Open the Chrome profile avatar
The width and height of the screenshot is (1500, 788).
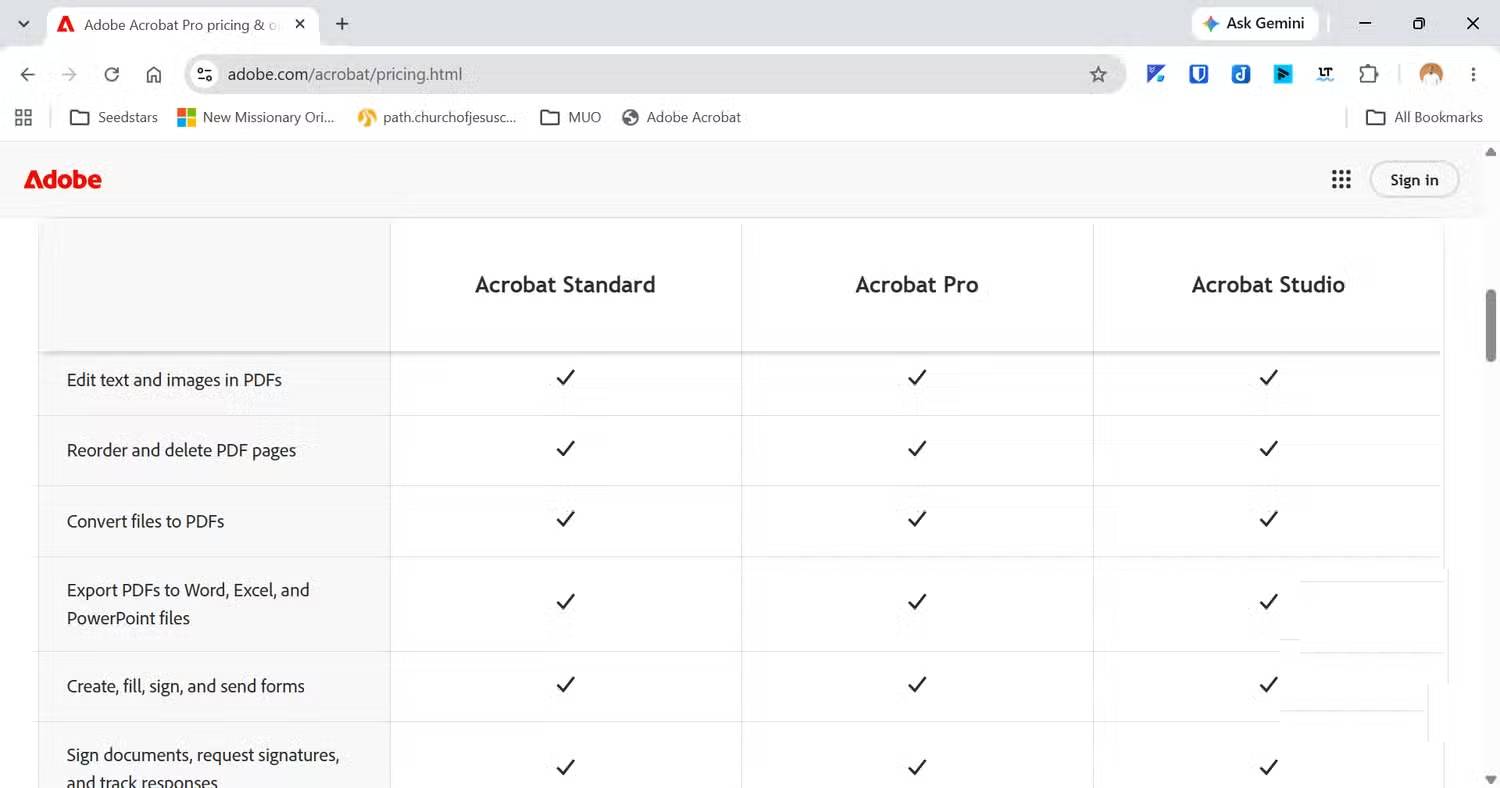coord(1431,74)
